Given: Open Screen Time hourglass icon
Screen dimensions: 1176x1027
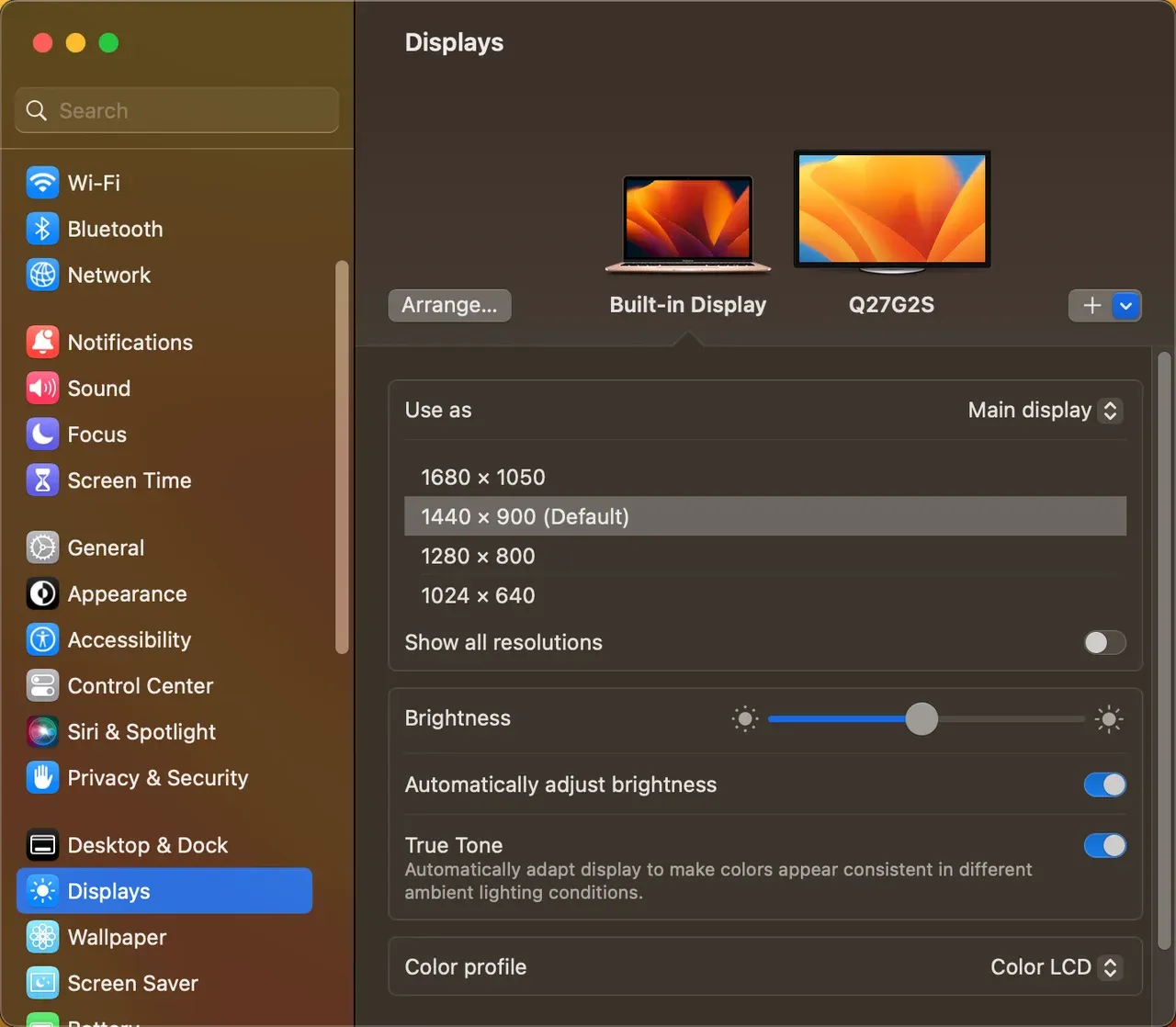Looking at the screenshot, I should (x=42, y=480).
